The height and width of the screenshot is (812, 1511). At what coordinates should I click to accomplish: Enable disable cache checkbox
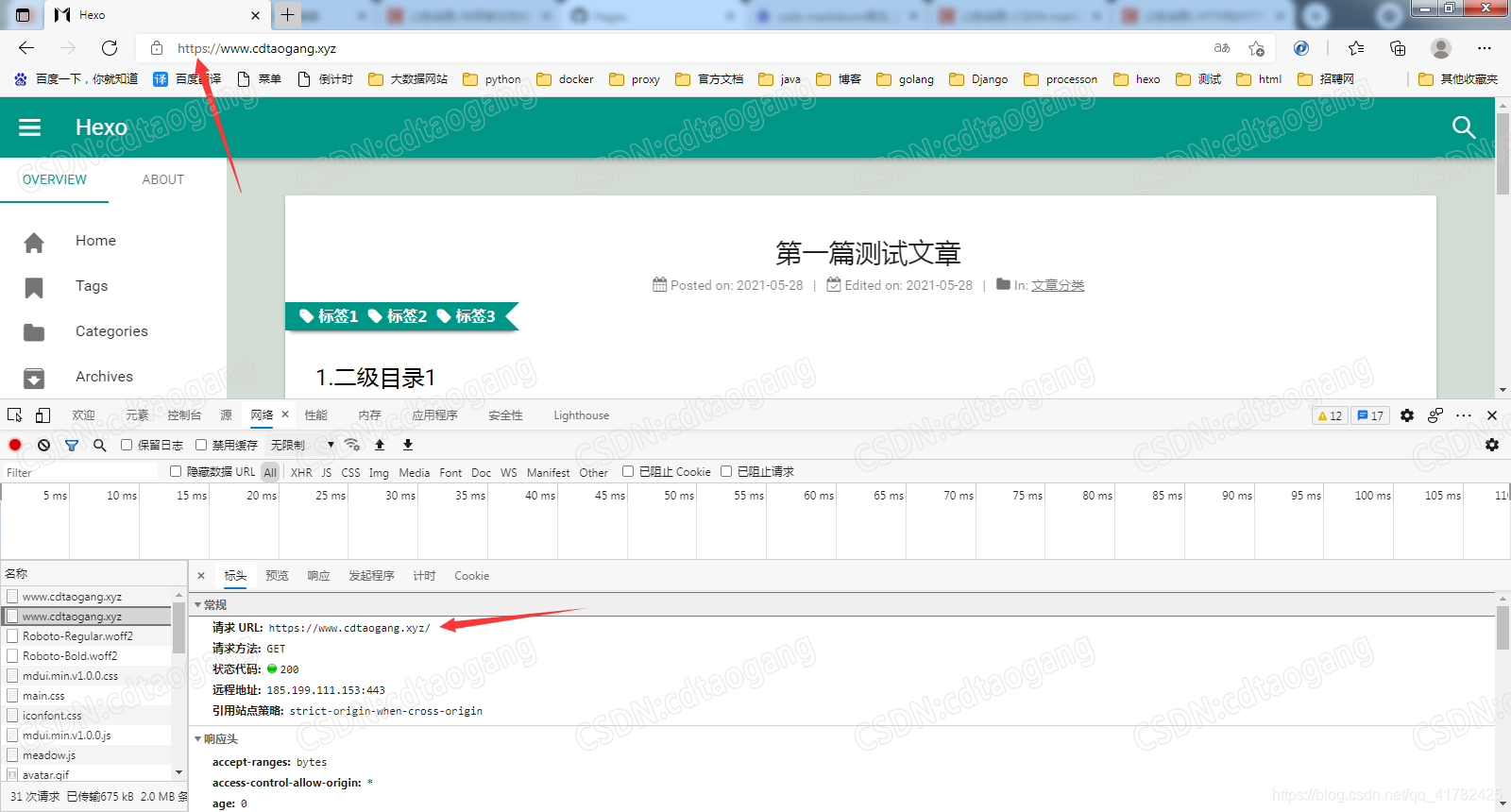pos(201,445)
